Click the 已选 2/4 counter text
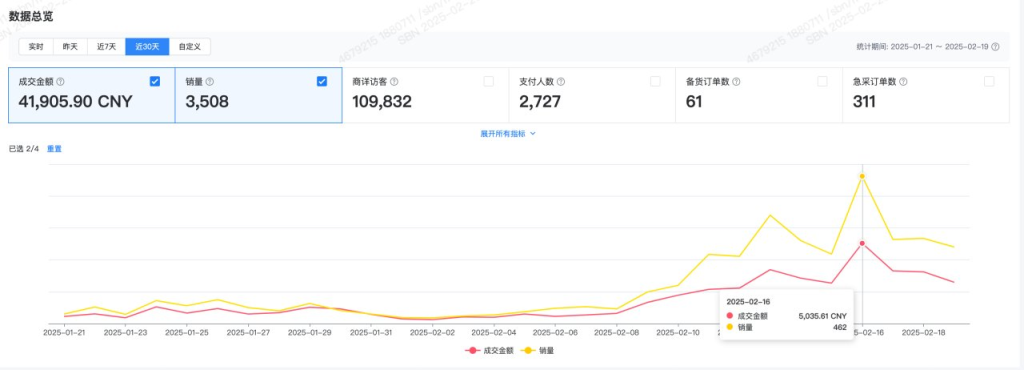 coord(24,149)
